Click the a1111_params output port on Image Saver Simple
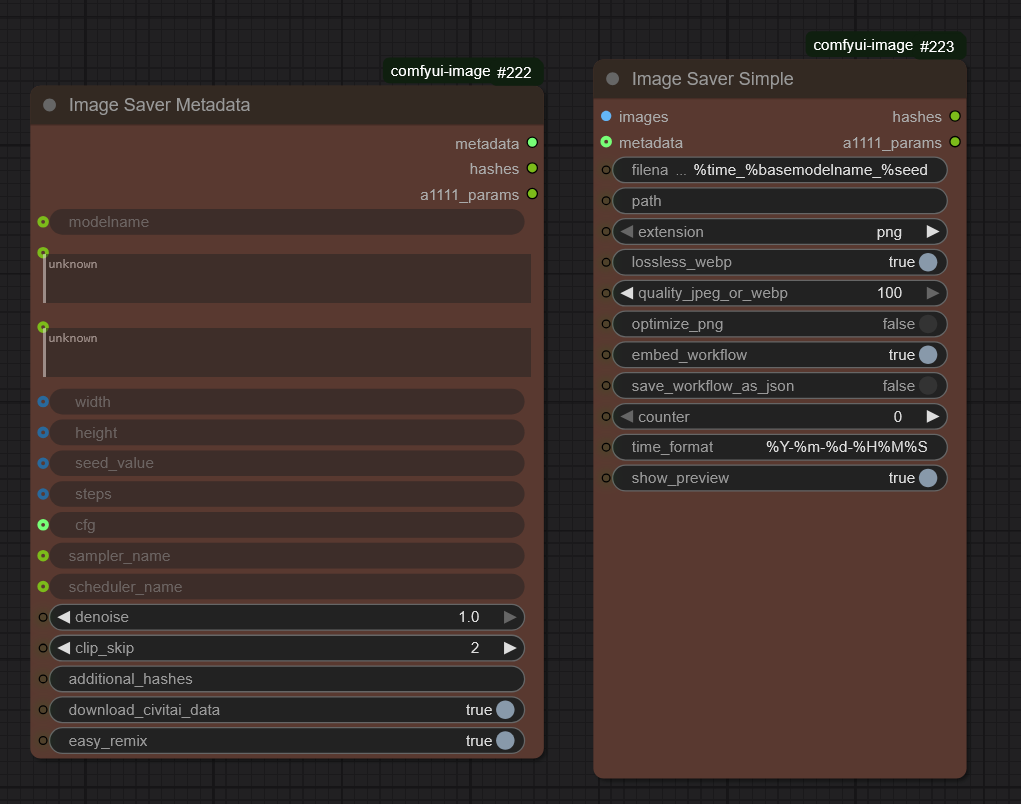 click(x=955, y=143)
